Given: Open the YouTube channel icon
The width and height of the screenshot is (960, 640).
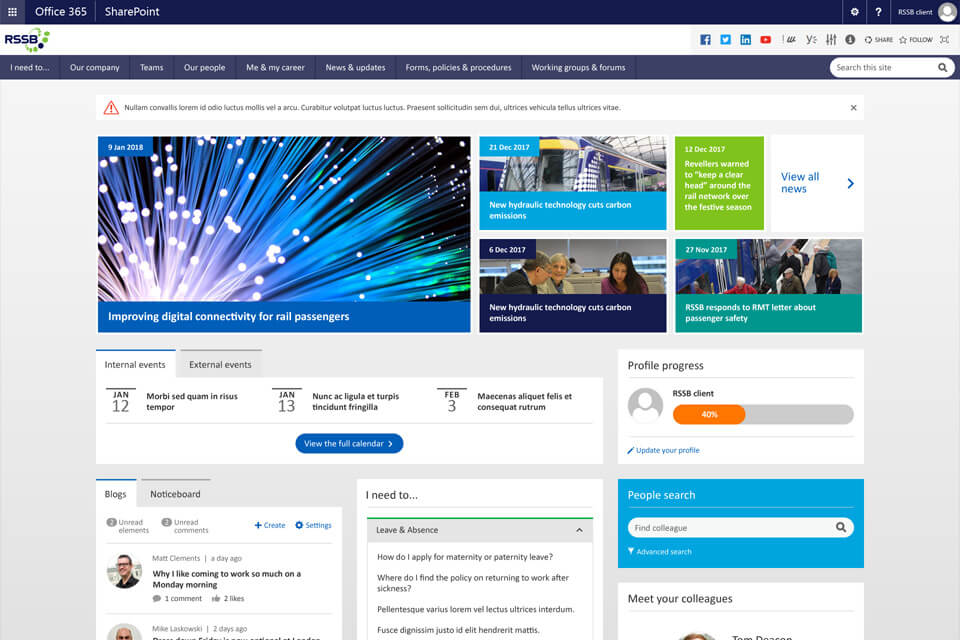Looking at the screenshot, I should pyautogui.click(x=765, y=40).
